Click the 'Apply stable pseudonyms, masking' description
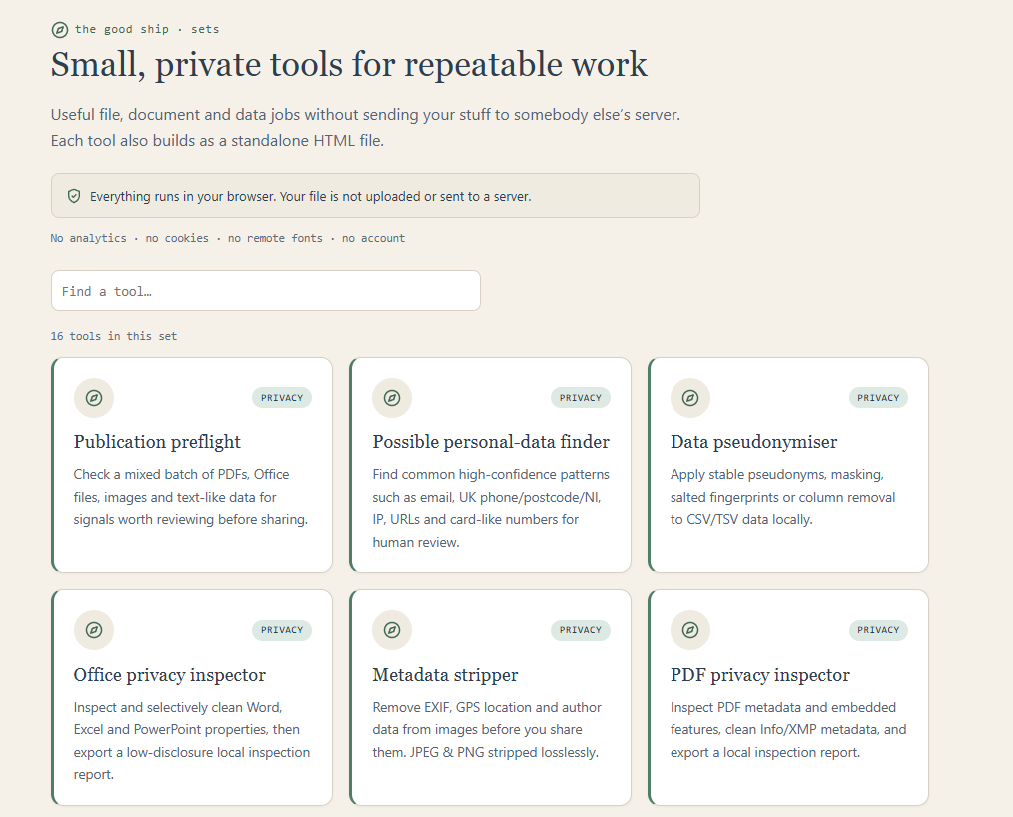Viewport: 1013px width, 817px height. coord(783,497)
